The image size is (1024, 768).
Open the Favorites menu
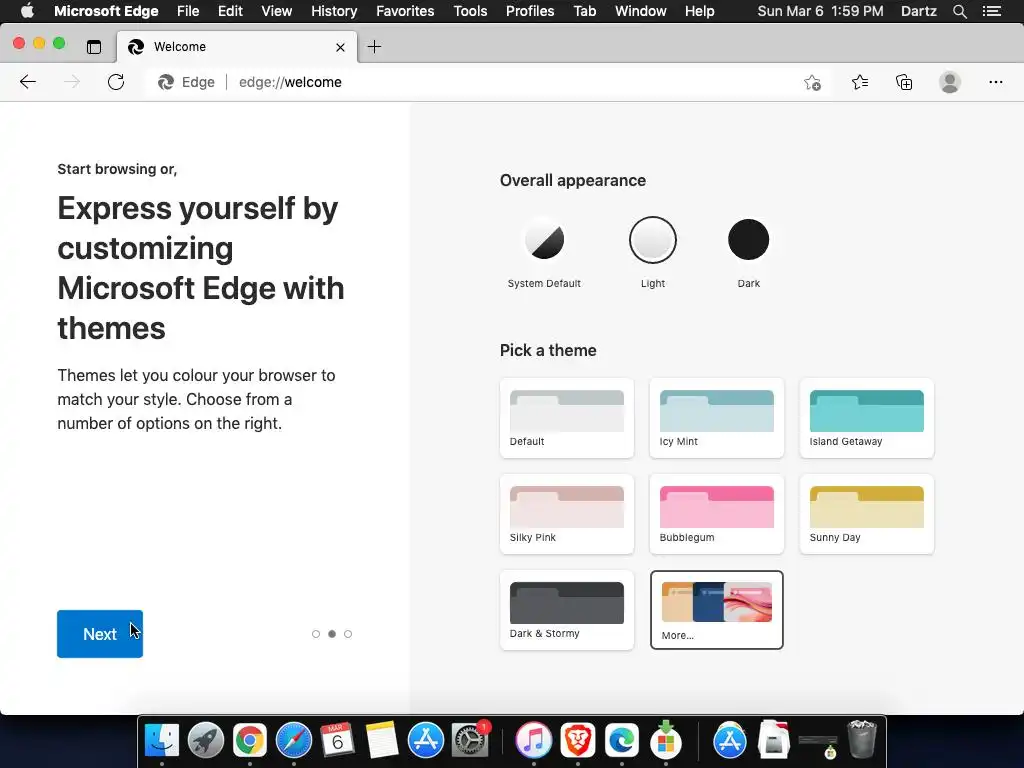pyautogui.click(x=405, y=11)
